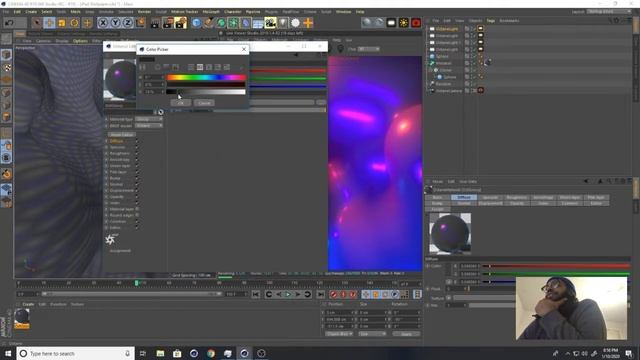This screenshot has width=640, height=360.
Task: Switch to the Specular tab in Attributes
Action: tap(490, 198)
